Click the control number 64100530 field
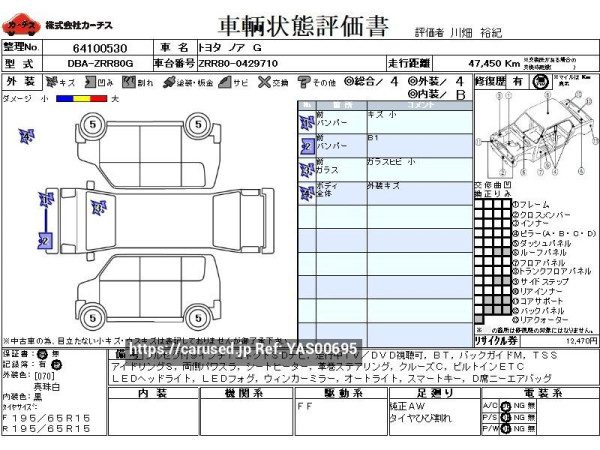Viewport: 600px width, 450px height. click(99, 48)
